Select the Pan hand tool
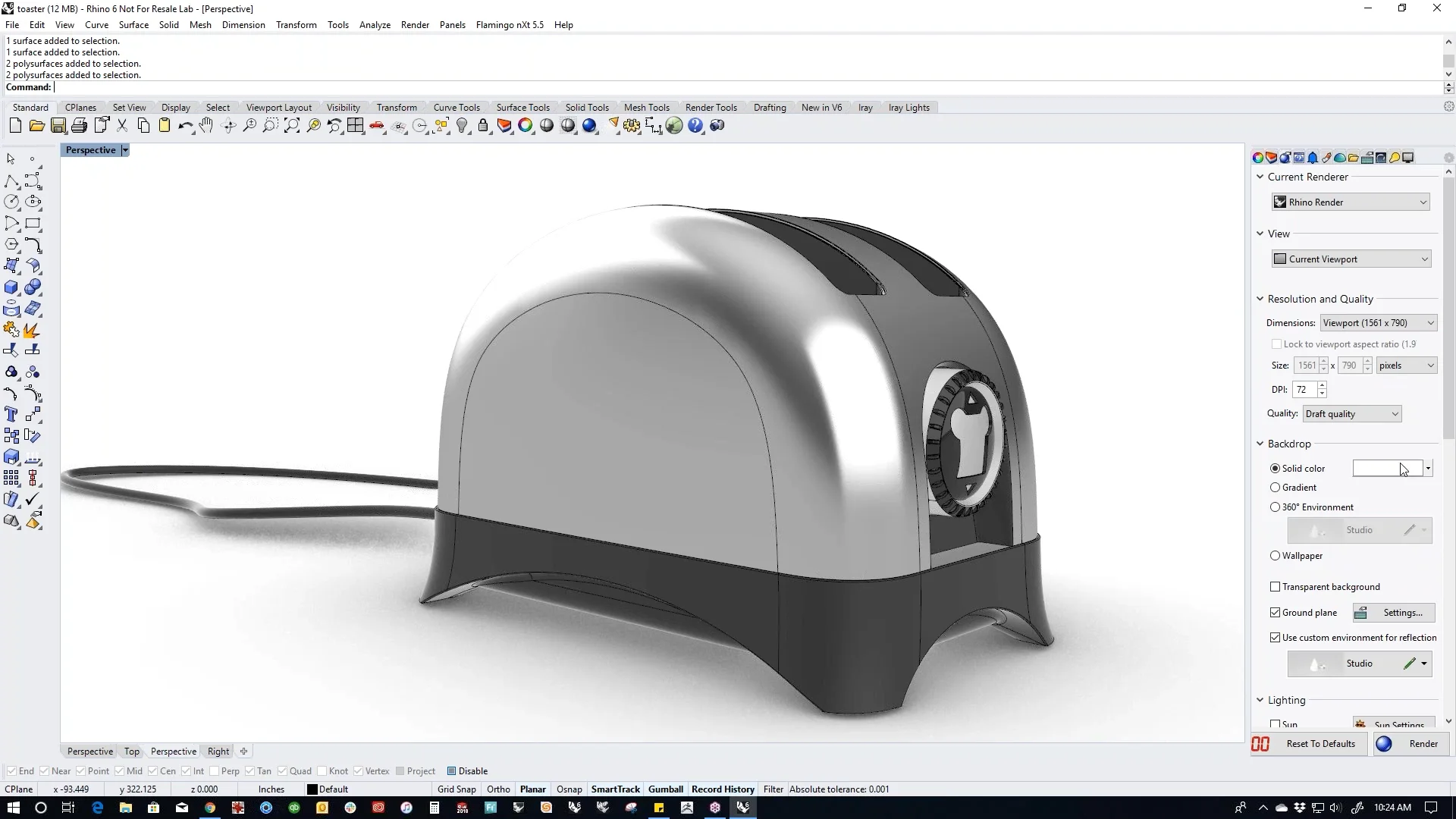 point(206,126)
